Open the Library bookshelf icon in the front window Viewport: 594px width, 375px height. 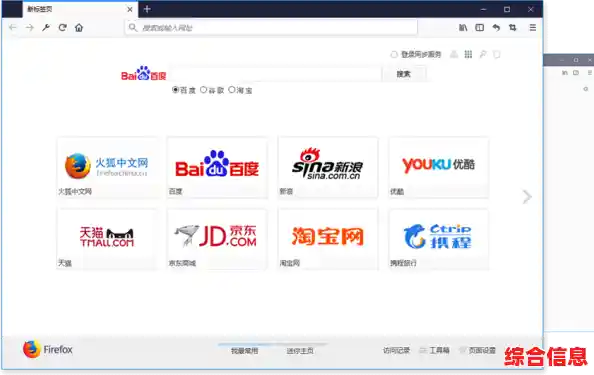[463, 28]
